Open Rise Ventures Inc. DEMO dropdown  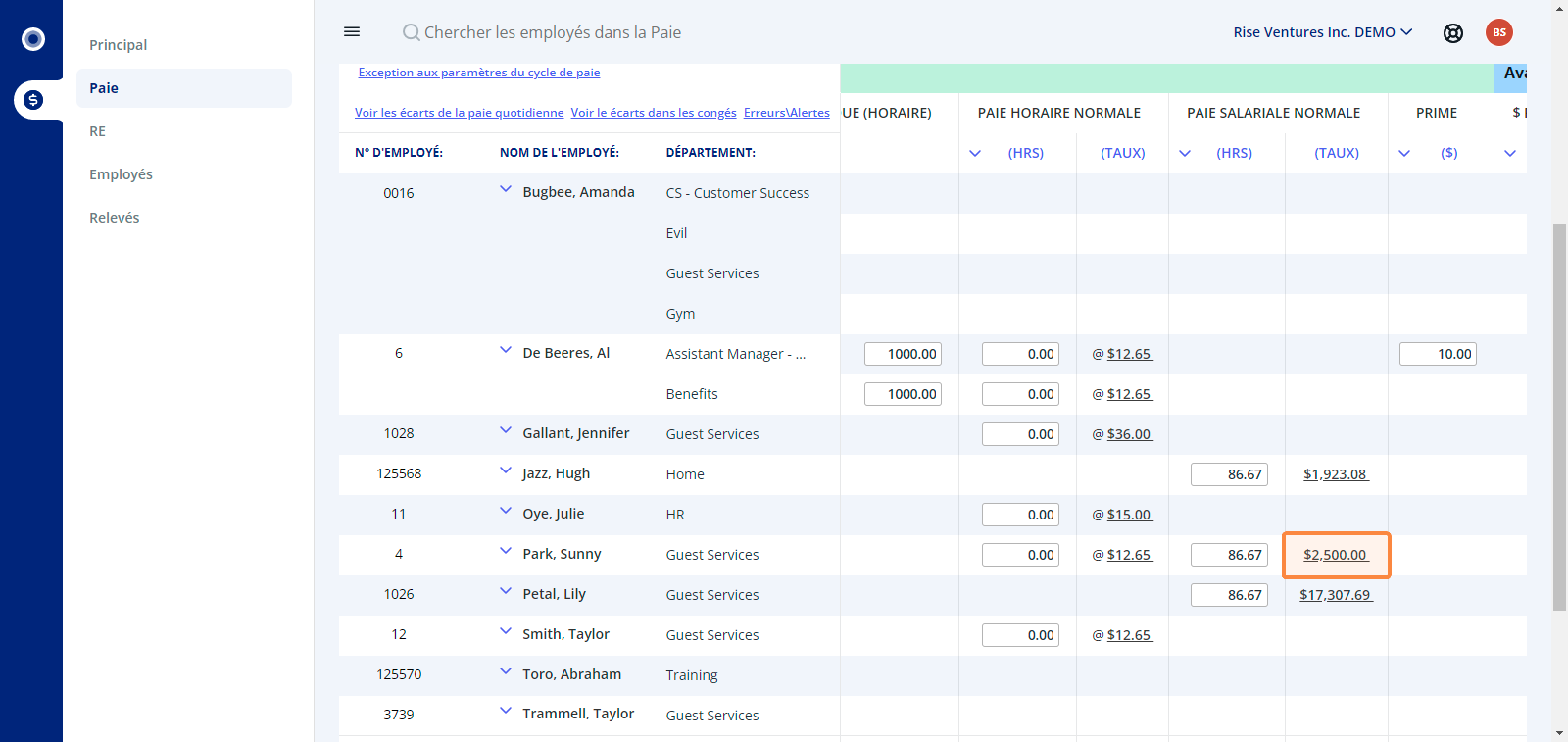(x=1322, y=32)
